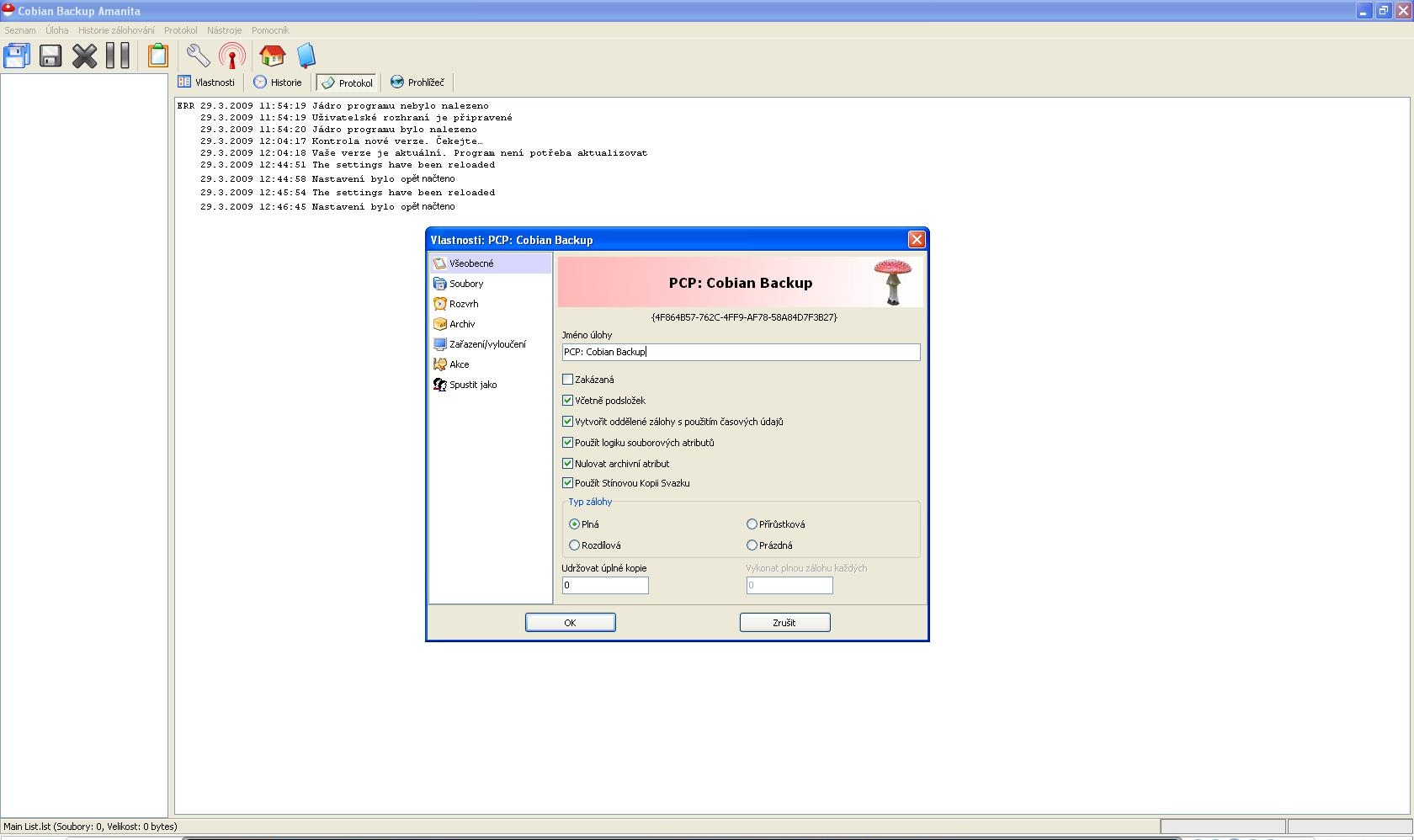The width and height of the screenshot is (1414, 840).
Task: Open the Historie zálohování menu
Action: click(x=116, y=30)
